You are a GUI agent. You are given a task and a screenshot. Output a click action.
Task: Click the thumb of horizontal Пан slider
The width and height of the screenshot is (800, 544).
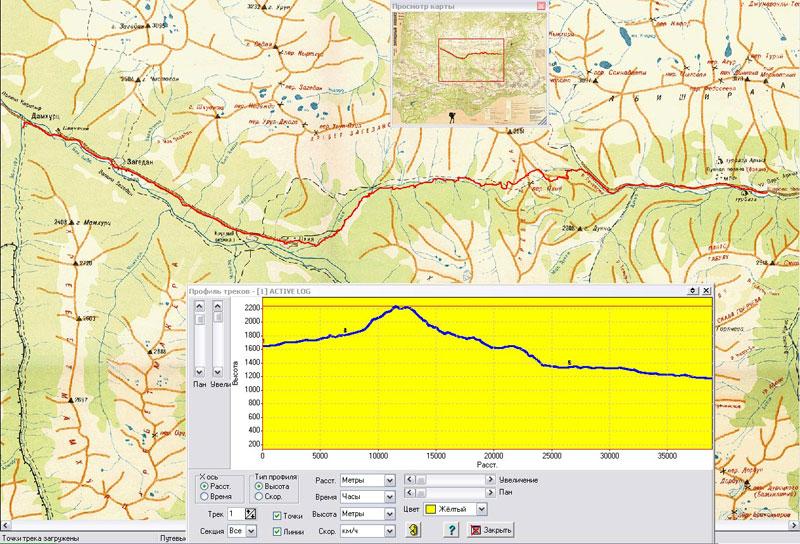421,492
